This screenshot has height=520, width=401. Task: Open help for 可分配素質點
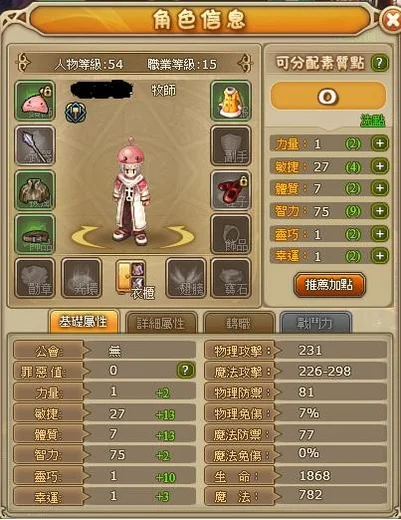(380, 63)
